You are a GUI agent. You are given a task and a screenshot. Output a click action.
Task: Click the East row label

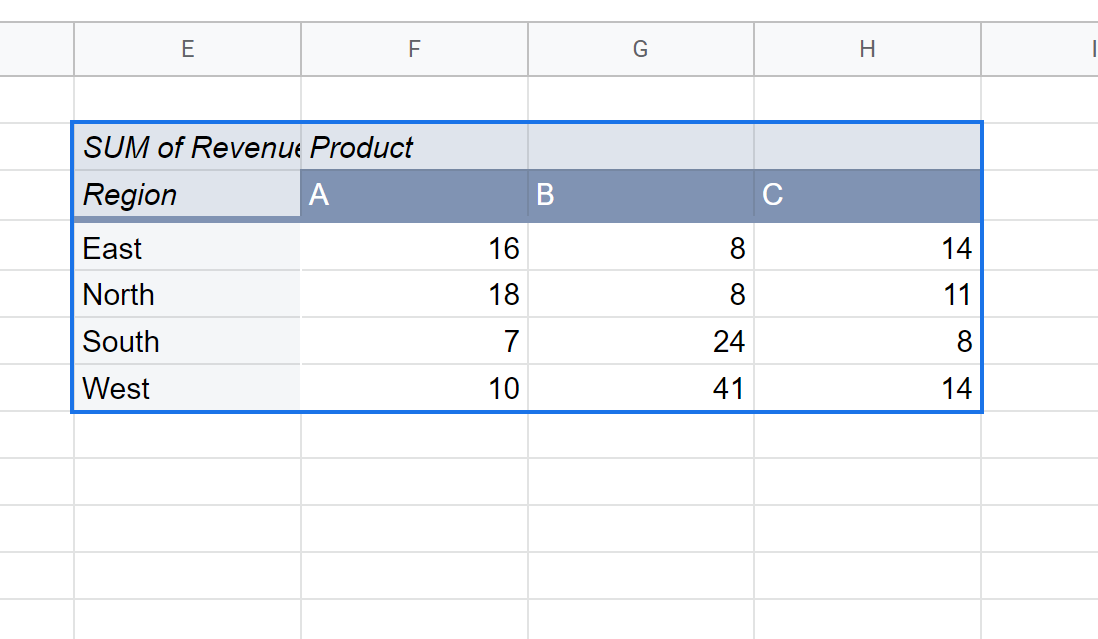[x=188, y=247]
